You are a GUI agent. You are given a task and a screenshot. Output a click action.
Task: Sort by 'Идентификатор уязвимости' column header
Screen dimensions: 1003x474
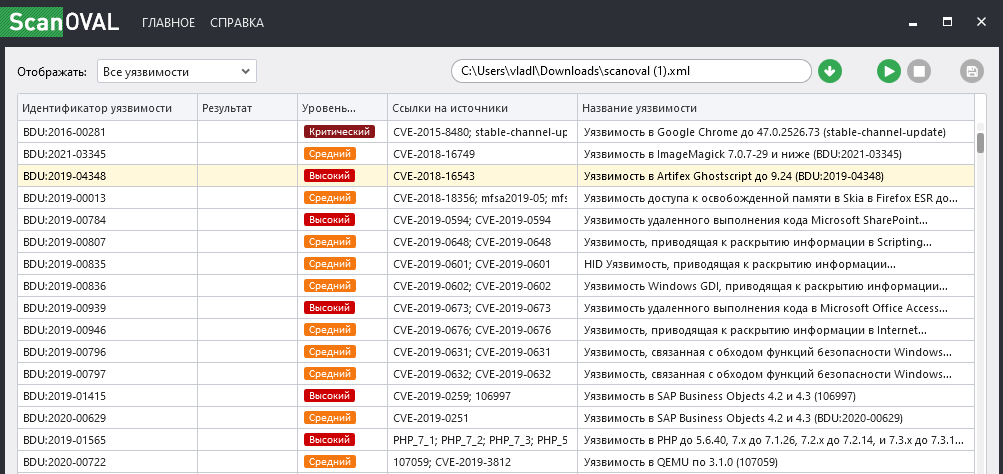(107, 107)
